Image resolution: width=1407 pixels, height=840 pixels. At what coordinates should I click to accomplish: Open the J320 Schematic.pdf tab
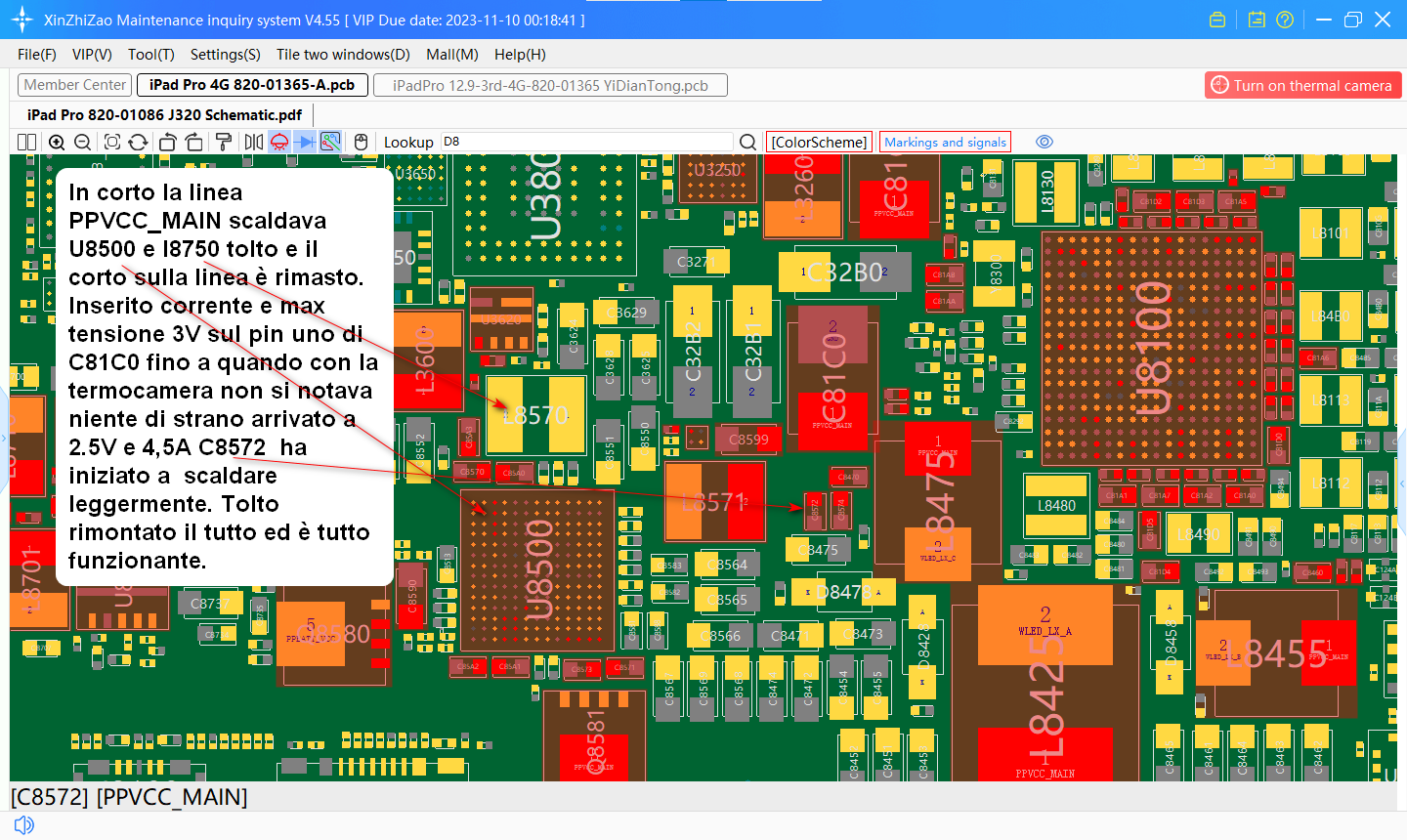(164, 115)
